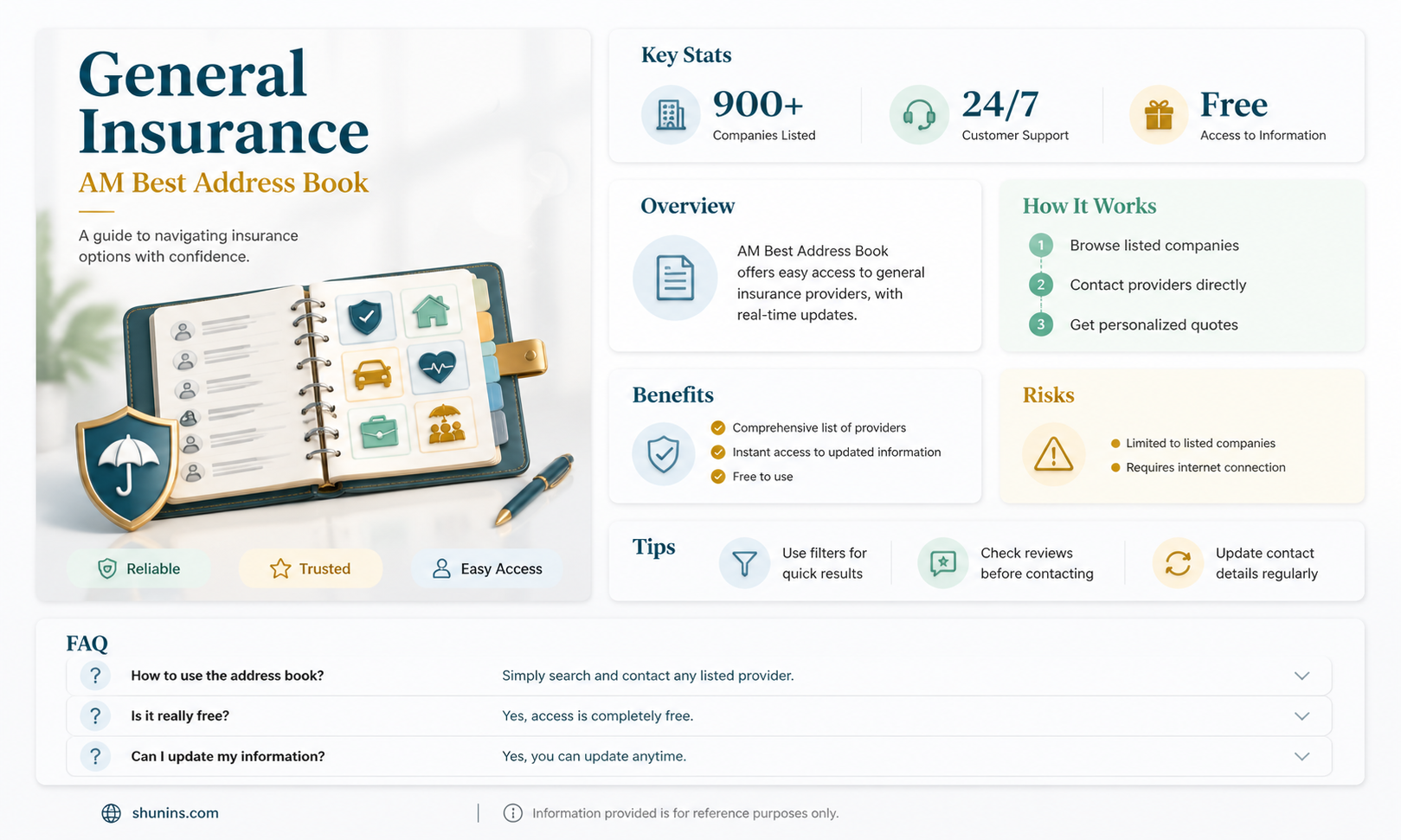Screen dimensions: 1401x840
Task: Select the Trusted badge
Action: (311, 568)
